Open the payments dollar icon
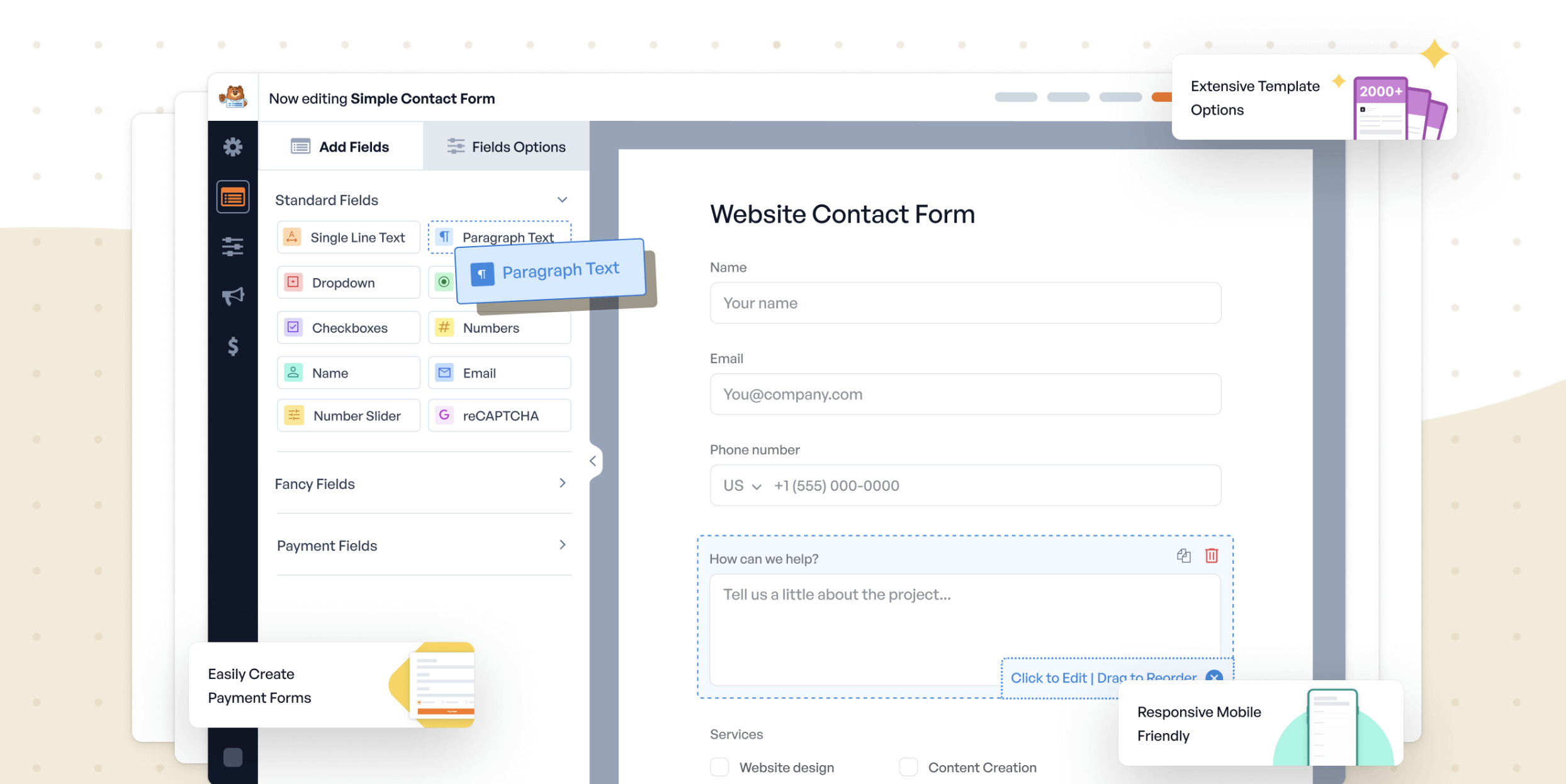1566x784 pixels. coord(232,346)
